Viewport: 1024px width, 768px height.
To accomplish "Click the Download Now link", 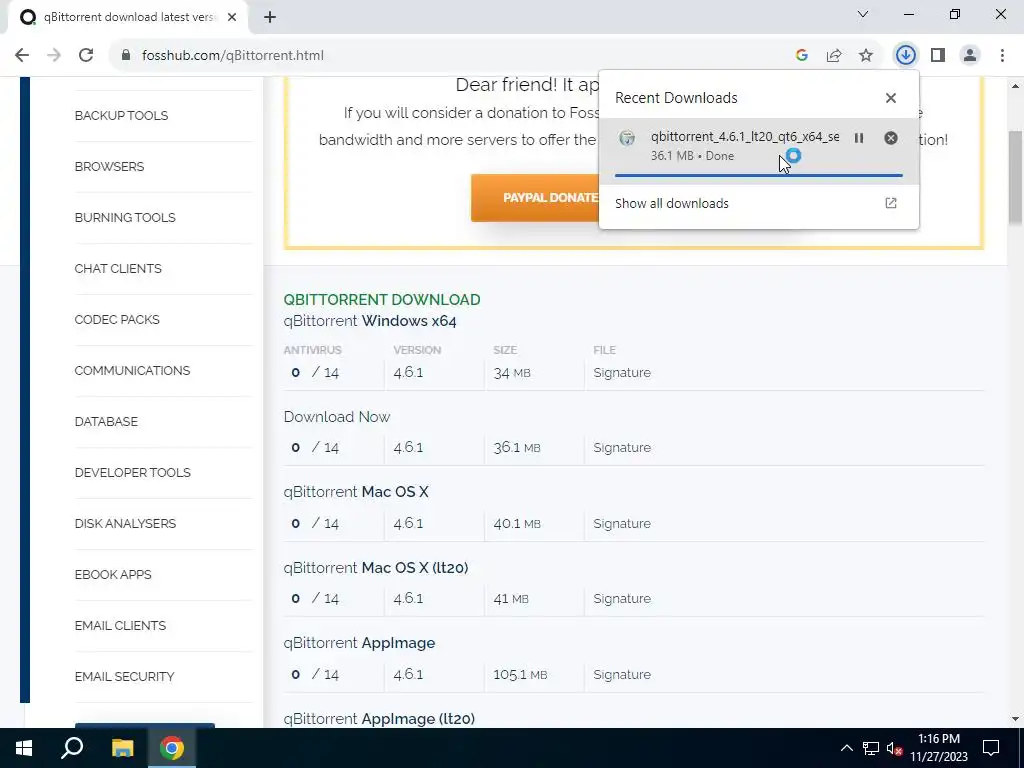I will [x=336, y=417].
